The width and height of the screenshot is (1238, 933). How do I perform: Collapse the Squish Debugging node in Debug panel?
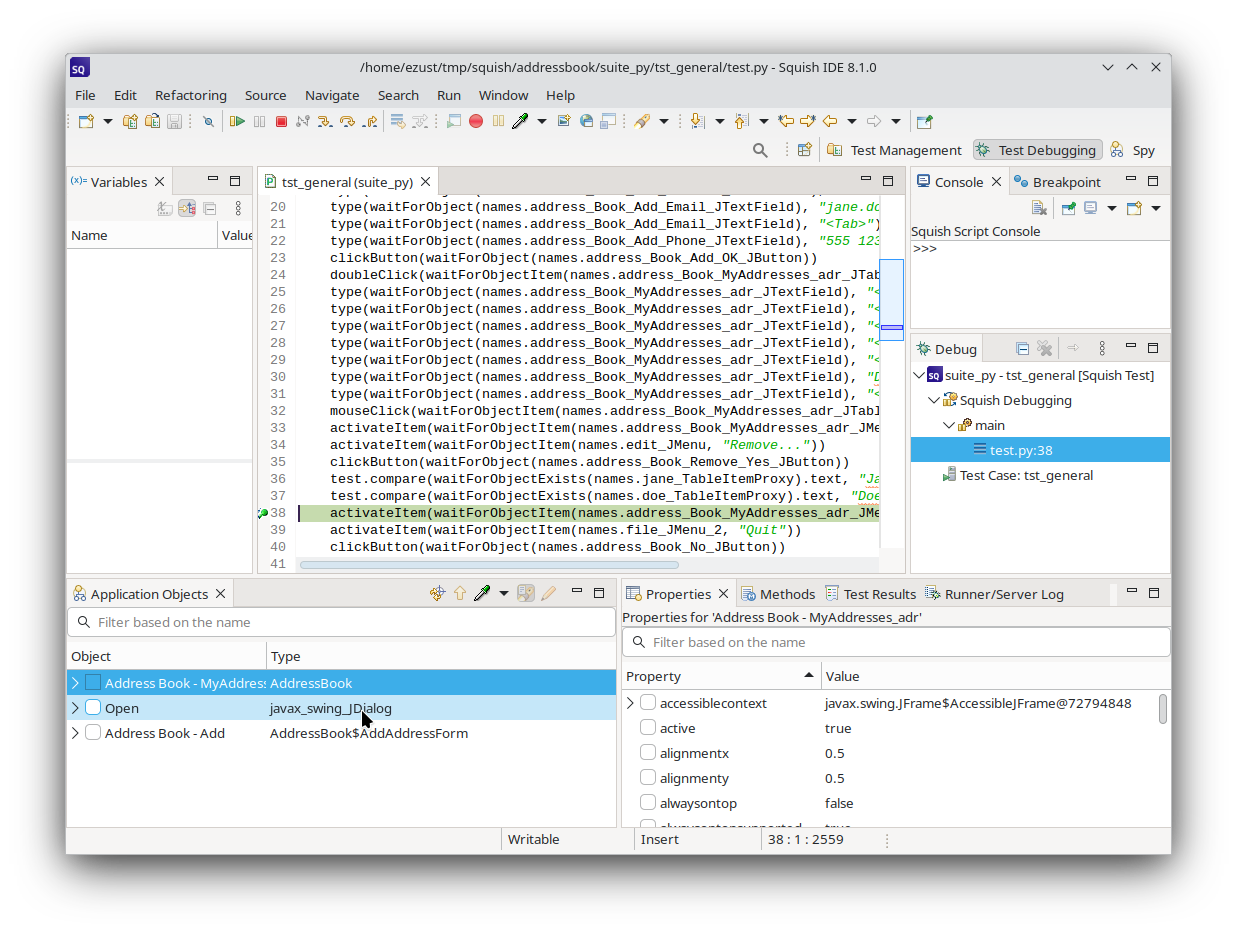pos(932,399)
